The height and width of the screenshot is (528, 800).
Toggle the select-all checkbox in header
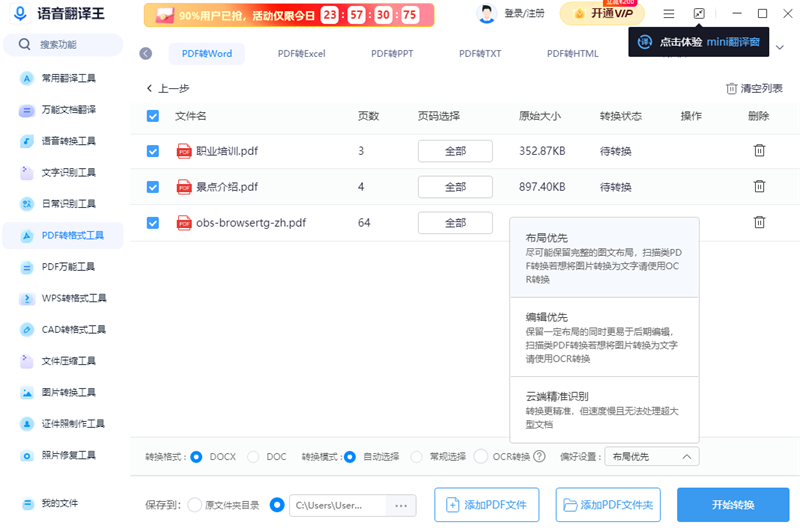tap(153, 116)
